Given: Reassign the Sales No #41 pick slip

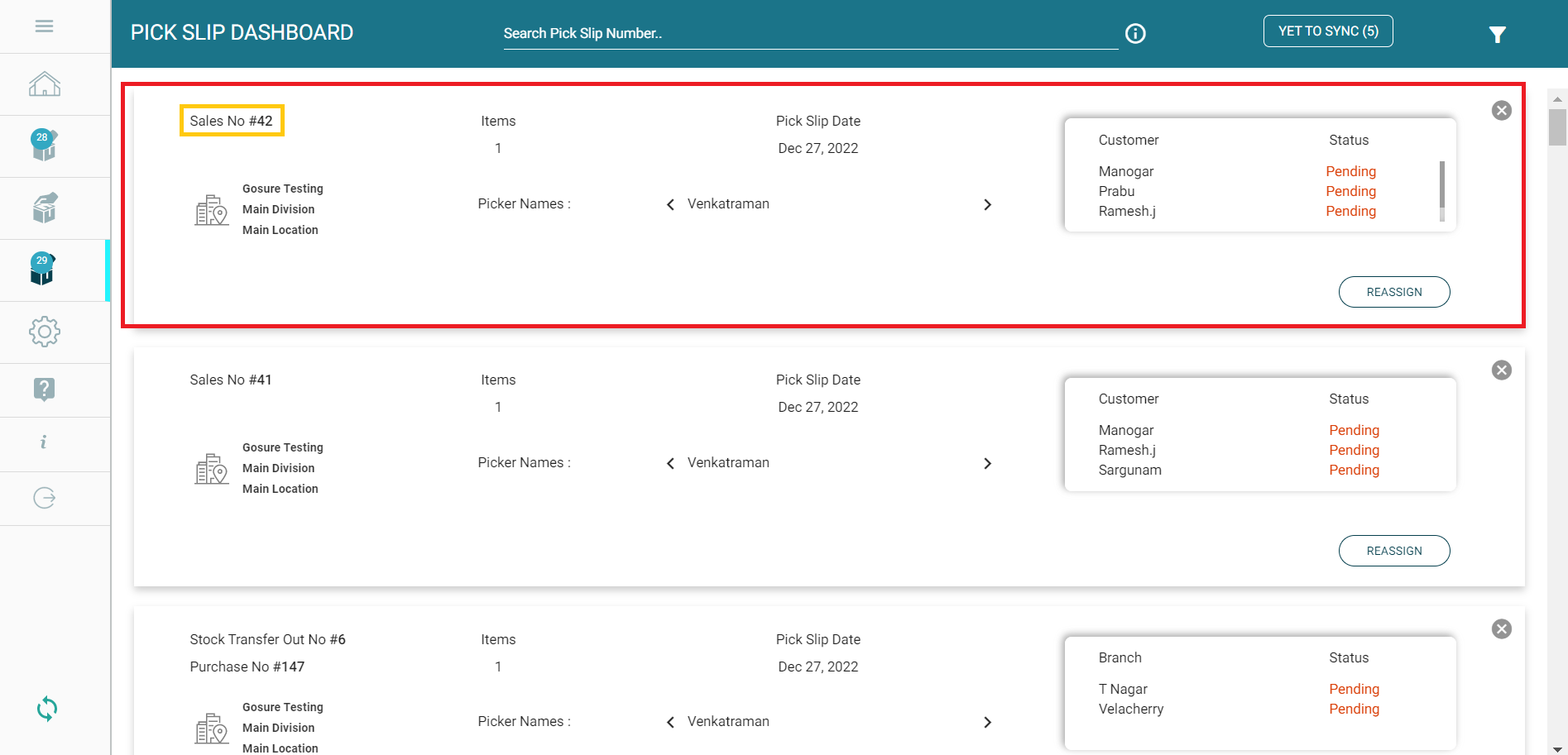Looking at the screenshot, I should click(1393, 551).
